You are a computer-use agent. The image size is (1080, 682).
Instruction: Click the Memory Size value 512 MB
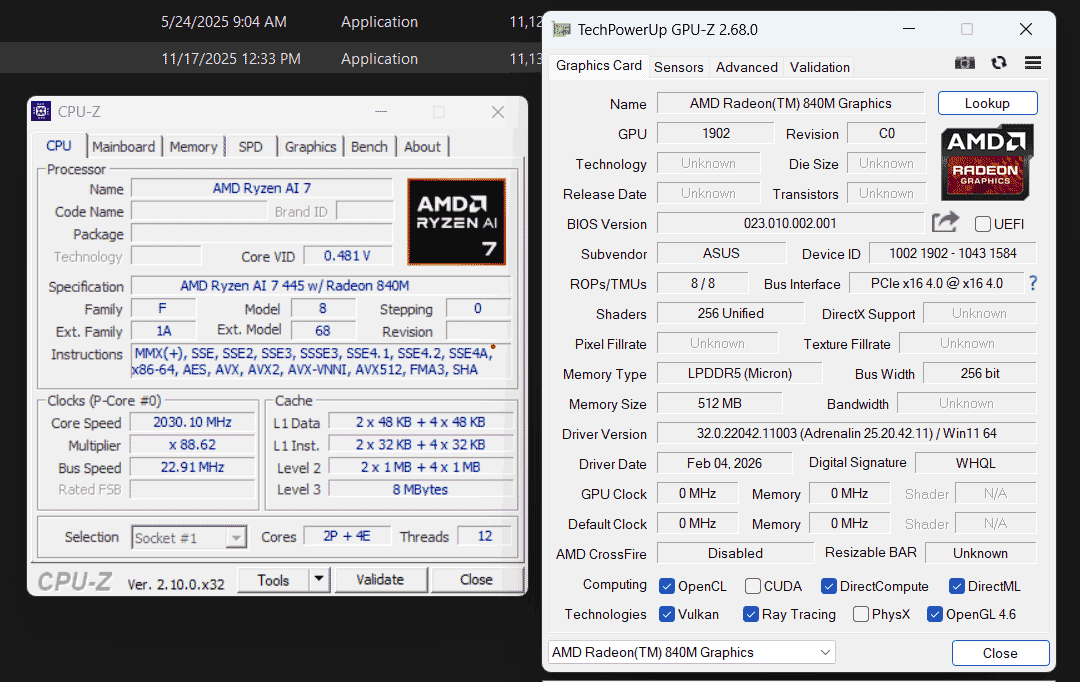coord(720,403)
